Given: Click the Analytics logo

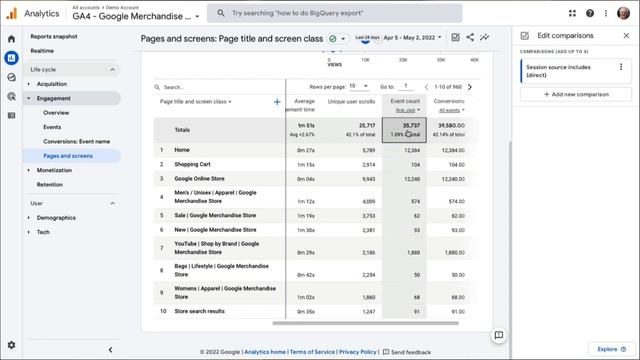Looking at the screenshot, I should click(x=12, y=13).
